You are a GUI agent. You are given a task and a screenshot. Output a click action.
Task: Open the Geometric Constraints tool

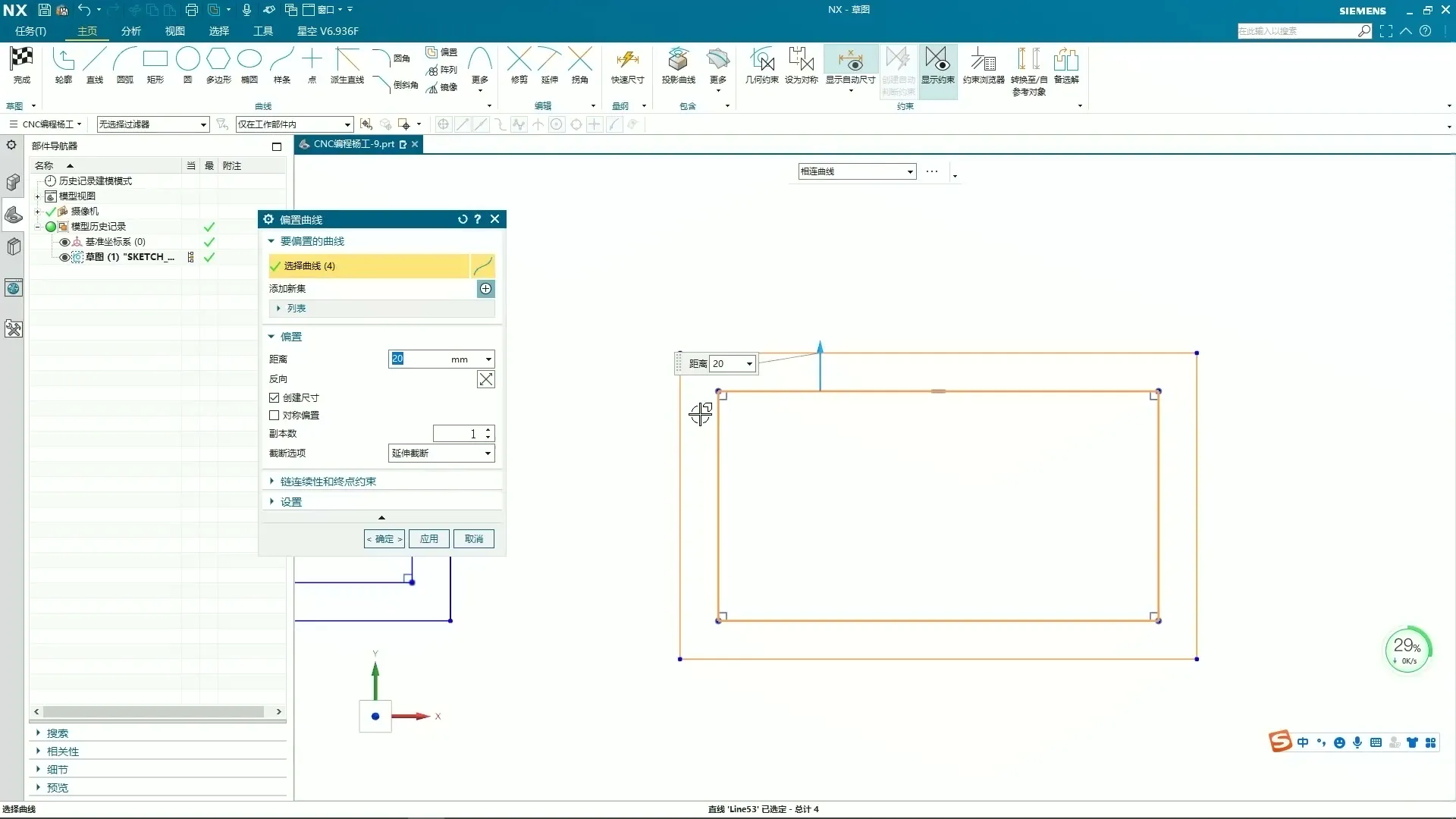761,59
